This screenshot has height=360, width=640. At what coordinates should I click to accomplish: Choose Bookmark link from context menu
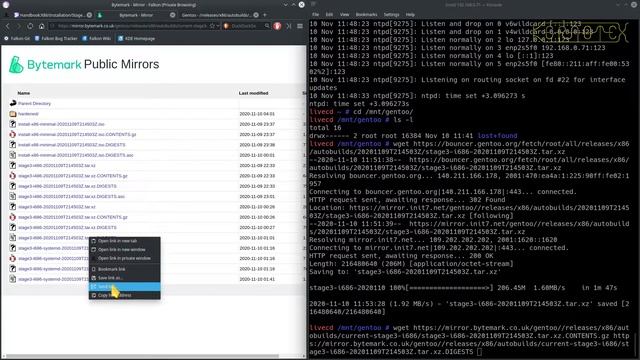[124, 269]
